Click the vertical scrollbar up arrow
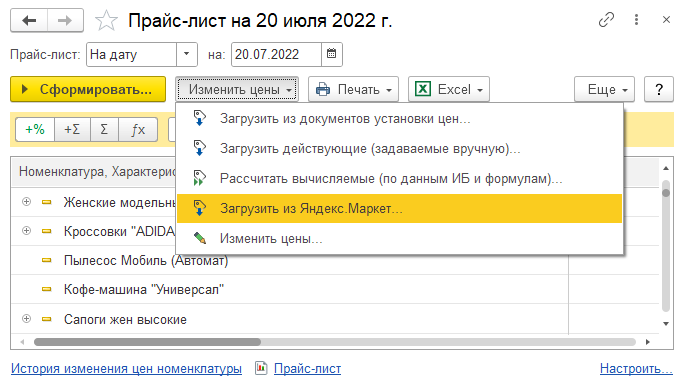688x384 pixels. pyautogui.click(x=666, y=168)
